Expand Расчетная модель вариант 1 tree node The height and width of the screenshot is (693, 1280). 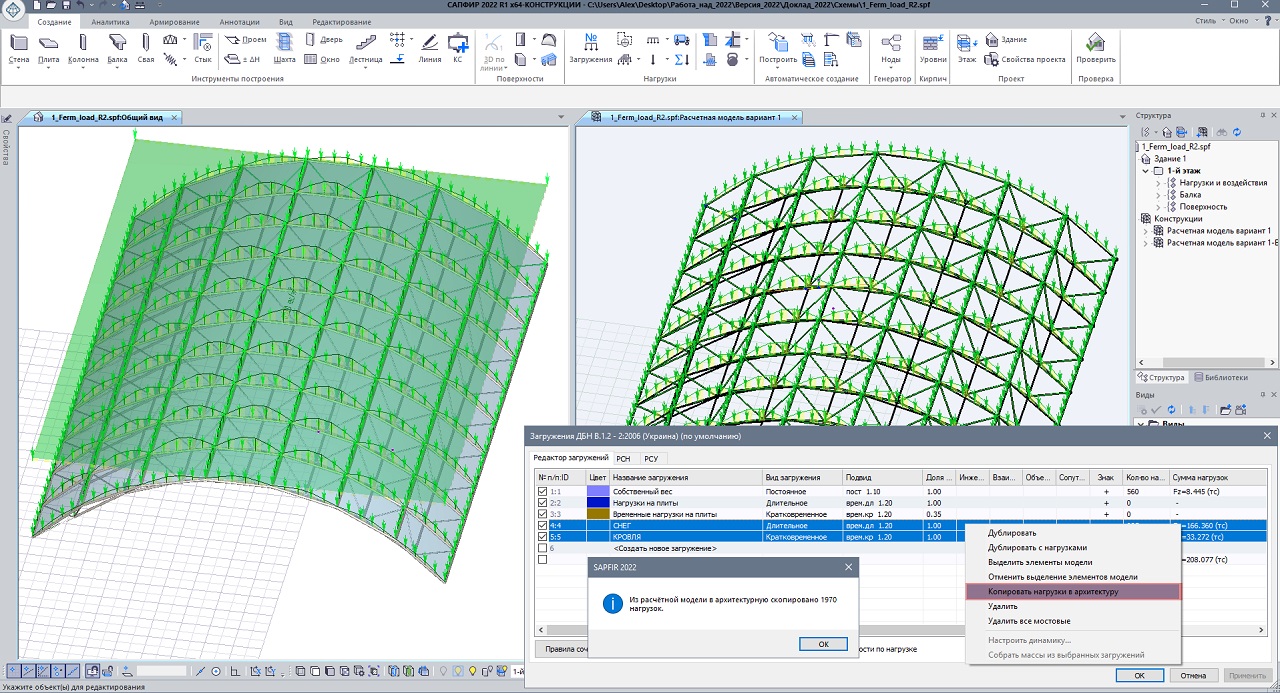tap(1146, 231)
